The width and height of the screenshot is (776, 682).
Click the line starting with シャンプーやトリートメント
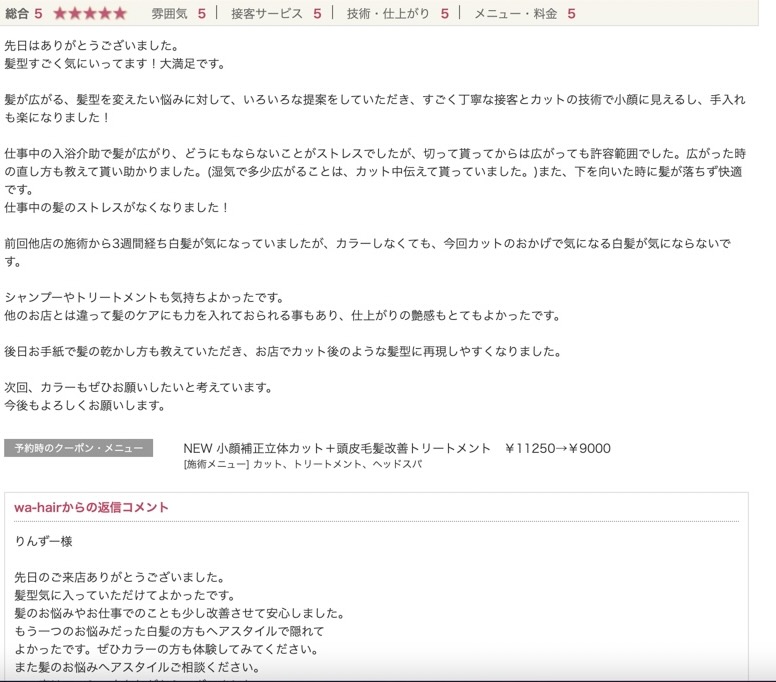pos(145,297)
